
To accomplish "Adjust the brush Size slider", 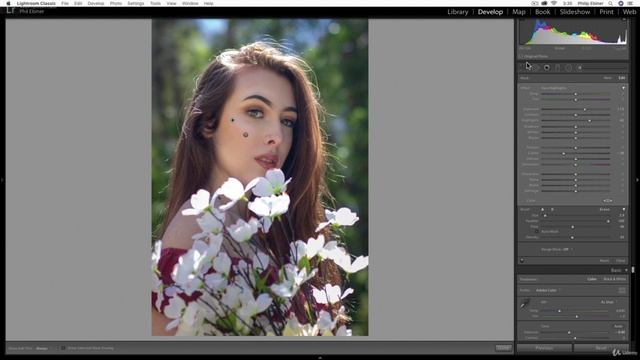I will [576, 215].
